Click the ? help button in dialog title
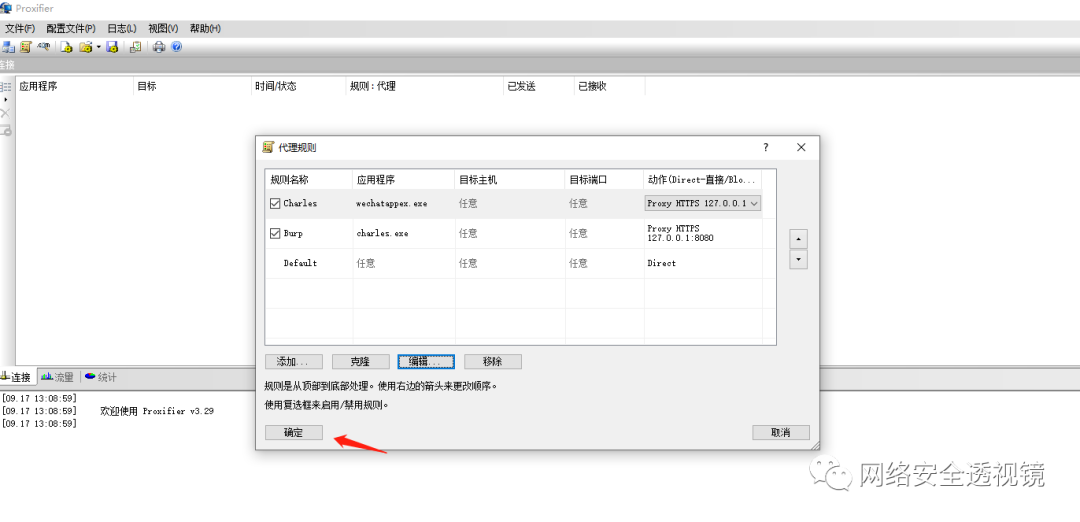The width and height of the screenshot is (1080, 522). [x=766, y=147]
